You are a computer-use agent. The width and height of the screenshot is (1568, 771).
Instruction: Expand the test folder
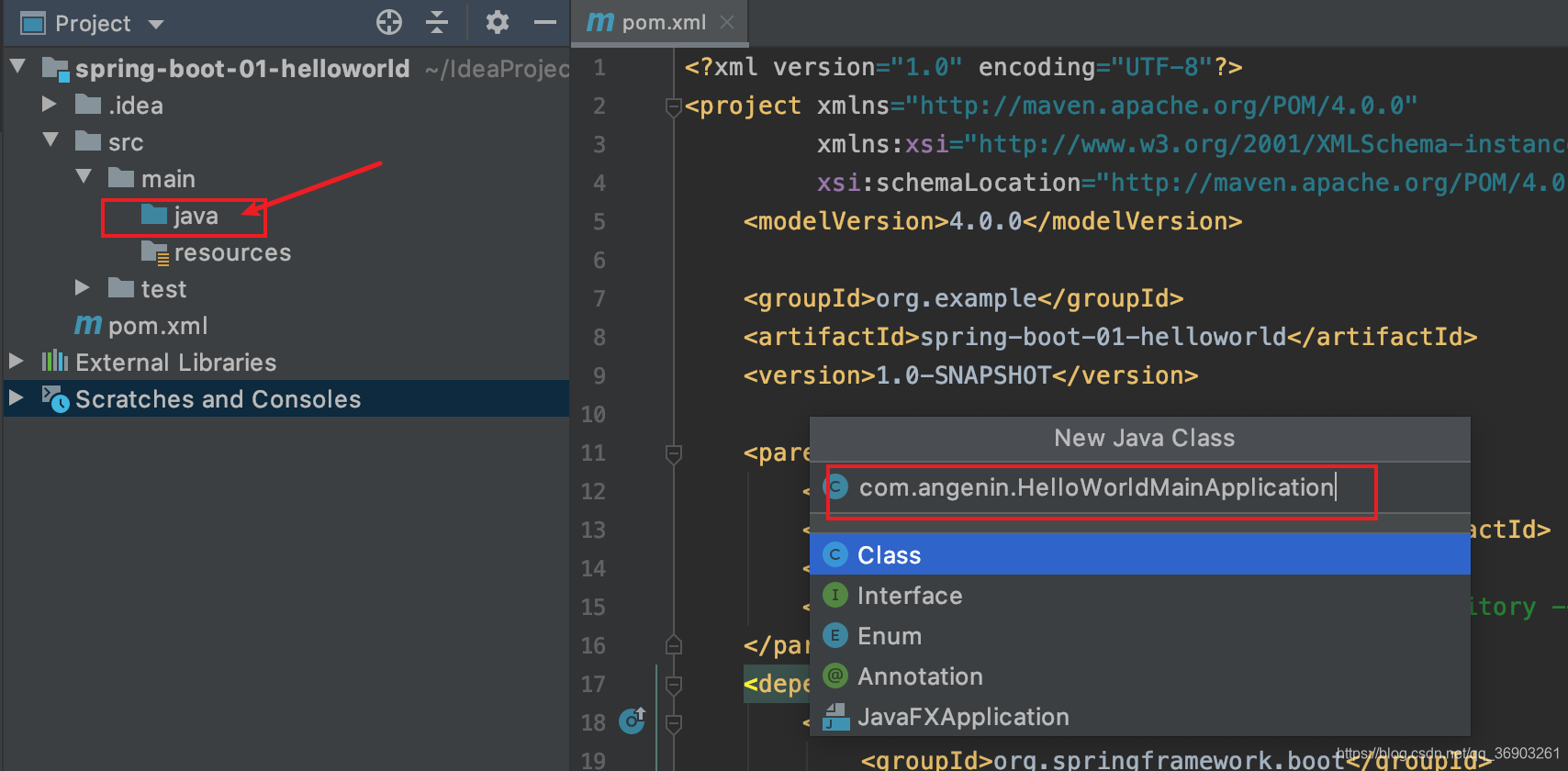[x=83, y=288]
